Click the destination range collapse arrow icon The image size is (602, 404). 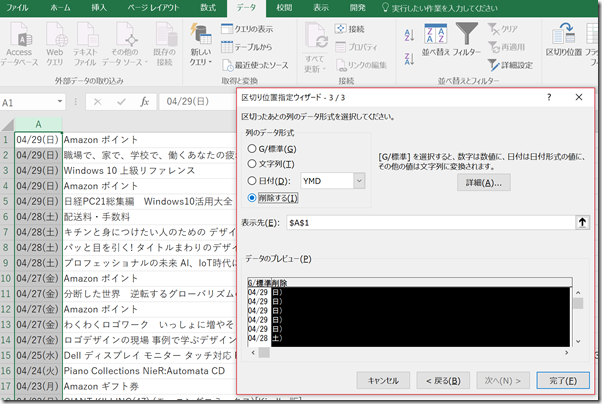click(x=582, y=222)
